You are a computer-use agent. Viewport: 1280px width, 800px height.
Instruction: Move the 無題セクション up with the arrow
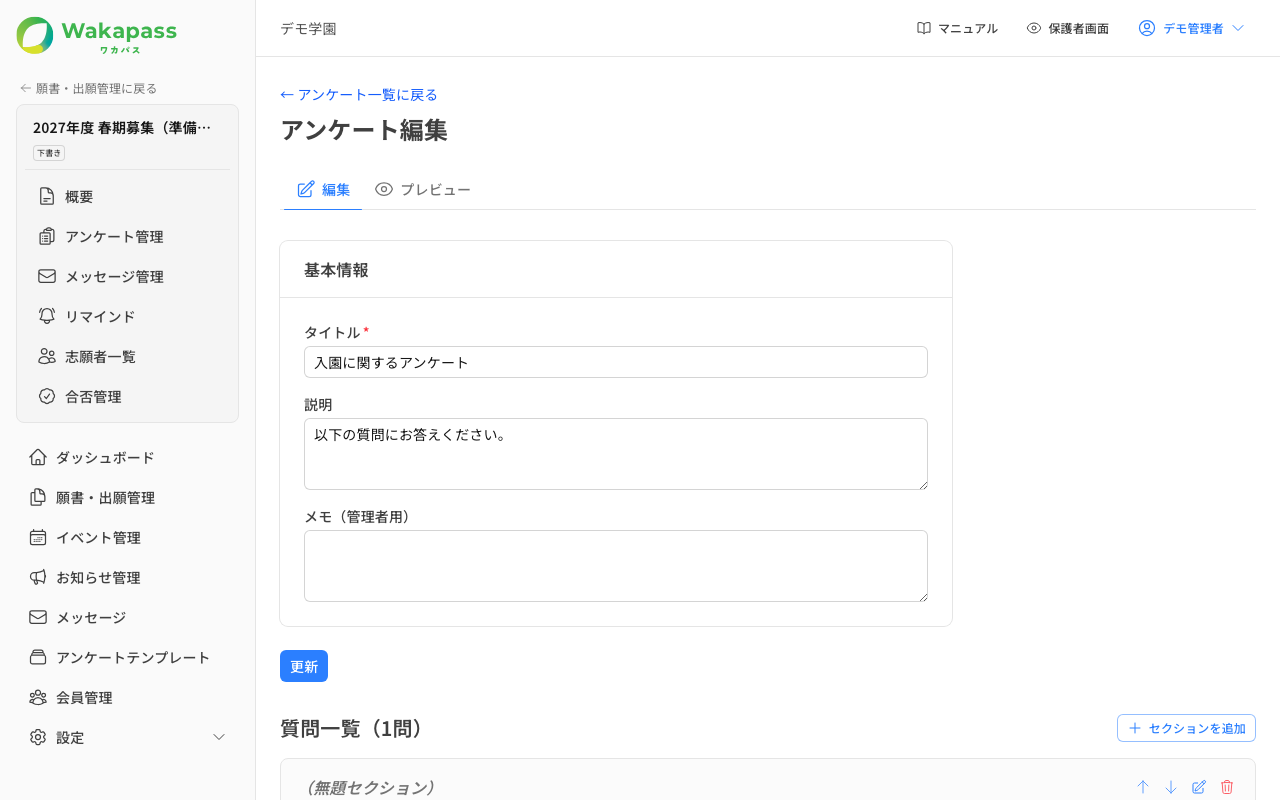[1143, 787]
